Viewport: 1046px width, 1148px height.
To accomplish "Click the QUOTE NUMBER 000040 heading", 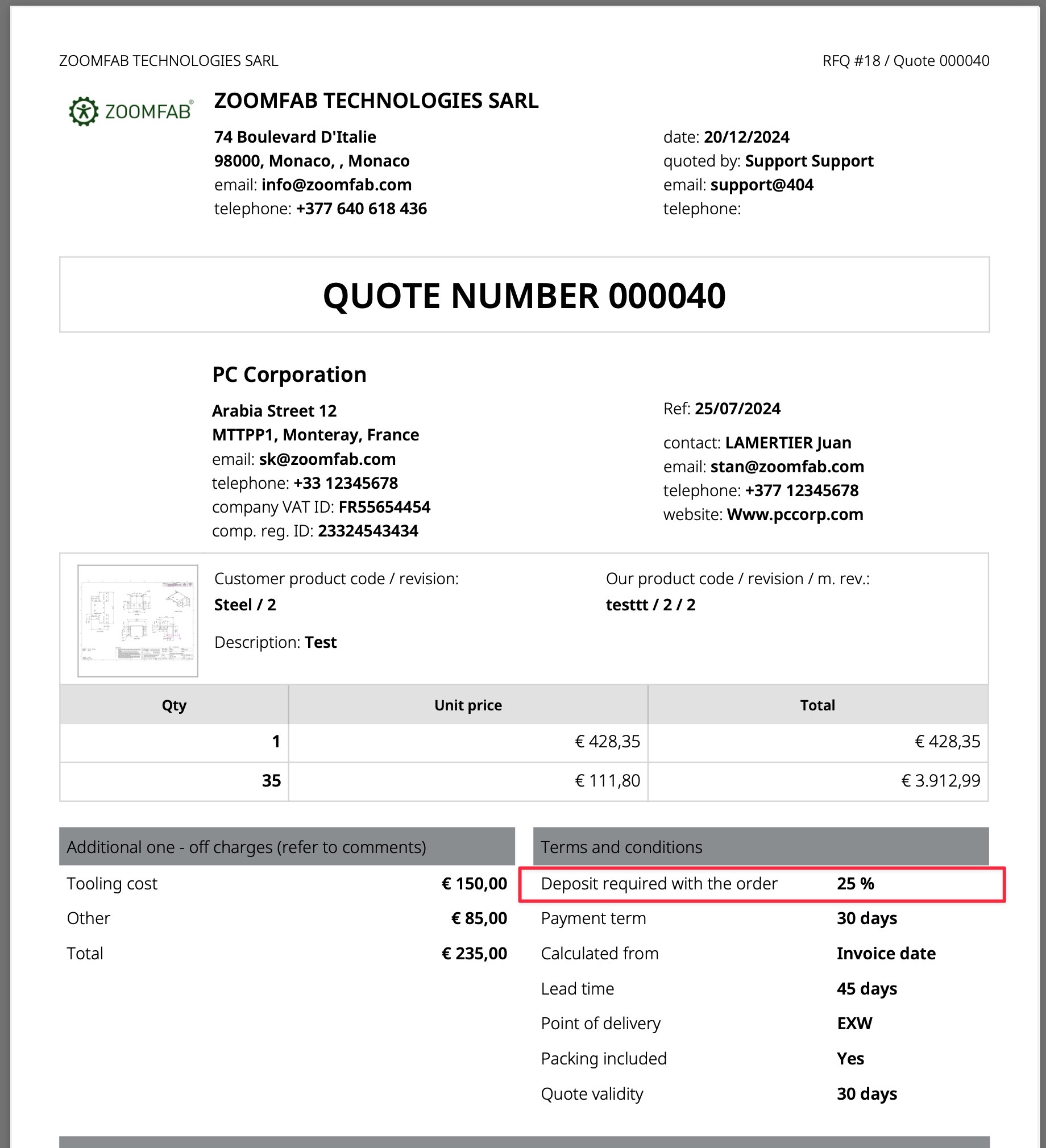I will [524, 296].
